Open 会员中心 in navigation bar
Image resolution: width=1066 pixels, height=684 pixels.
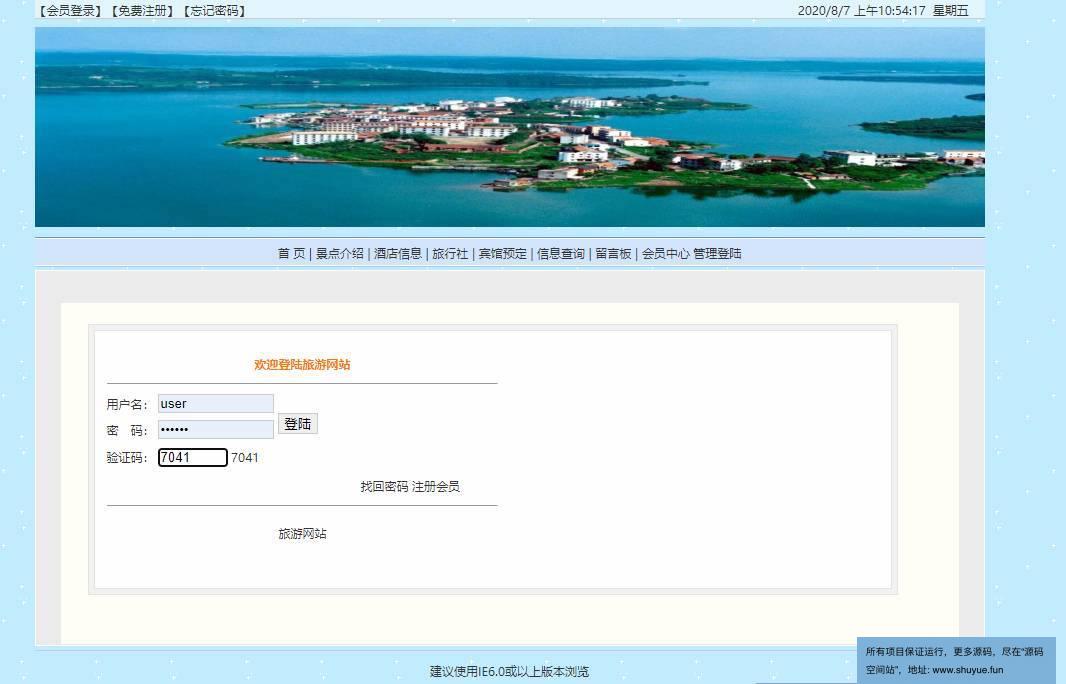pos(666,254)
